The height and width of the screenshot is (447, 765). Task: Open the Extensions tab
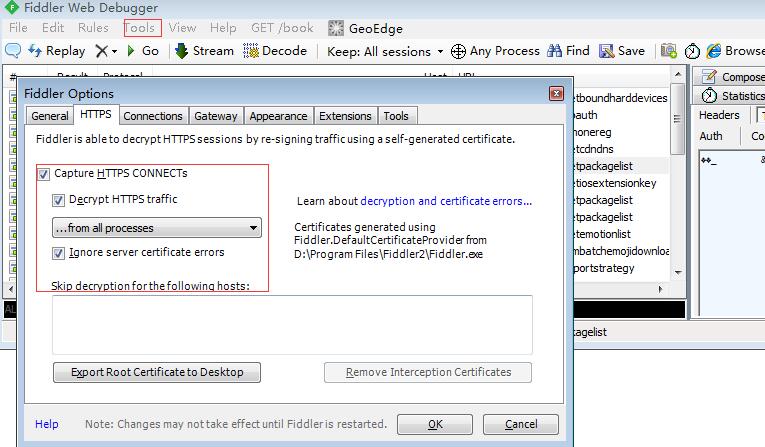pos(345,116)
